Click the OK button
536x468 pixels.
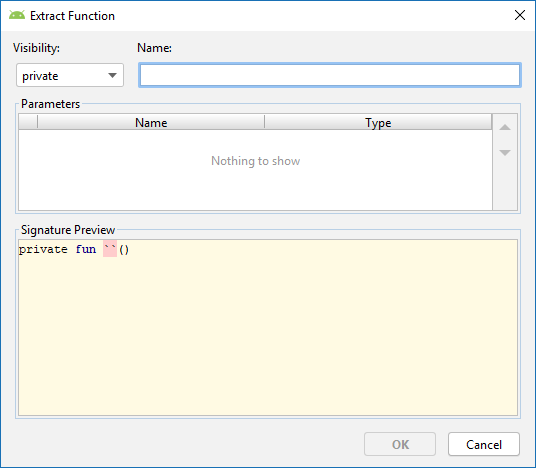pyautogui.click(x=400, y=444)
